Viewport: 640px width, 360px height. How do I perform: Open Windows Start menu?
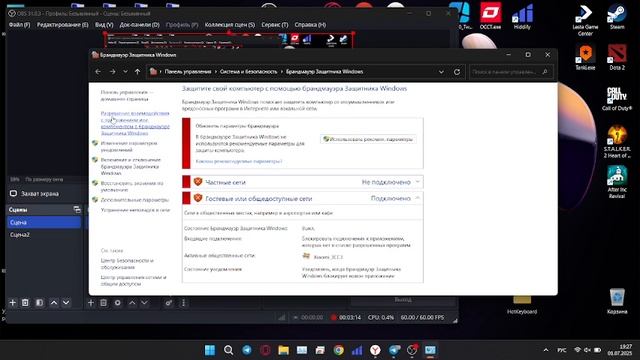coord(210,350)
